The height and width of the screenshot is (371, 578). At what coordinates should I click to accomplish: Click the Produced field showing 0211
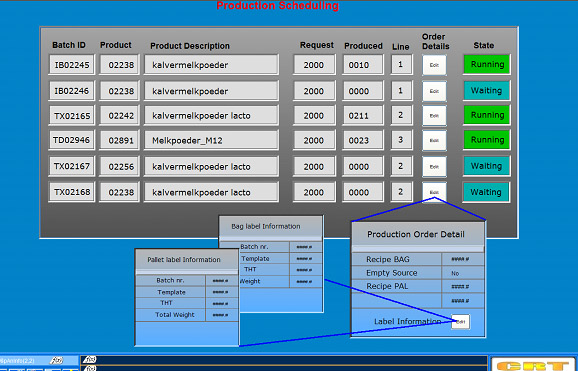click(363, 115)
